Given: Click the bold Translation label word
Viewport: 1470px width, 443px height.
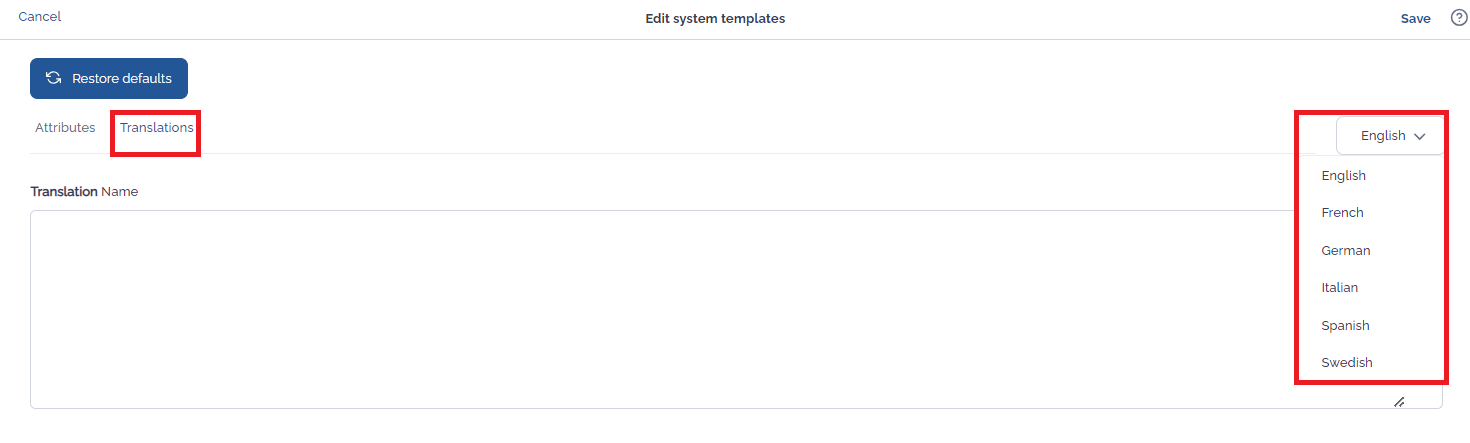Looking at the screenshot, I should point(64,191).
